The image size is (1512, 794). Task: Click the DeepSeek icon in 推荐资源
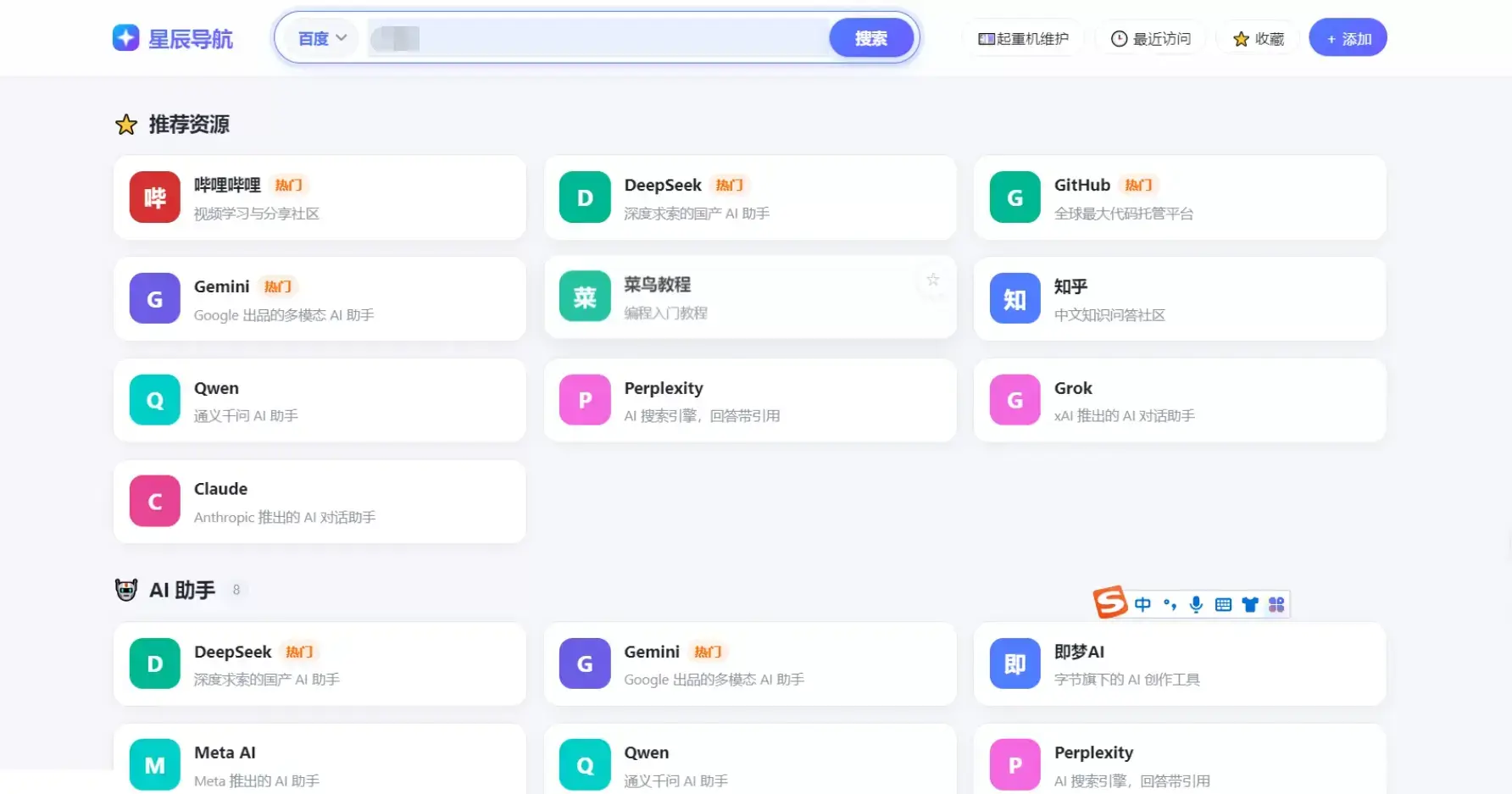(585, 197)
